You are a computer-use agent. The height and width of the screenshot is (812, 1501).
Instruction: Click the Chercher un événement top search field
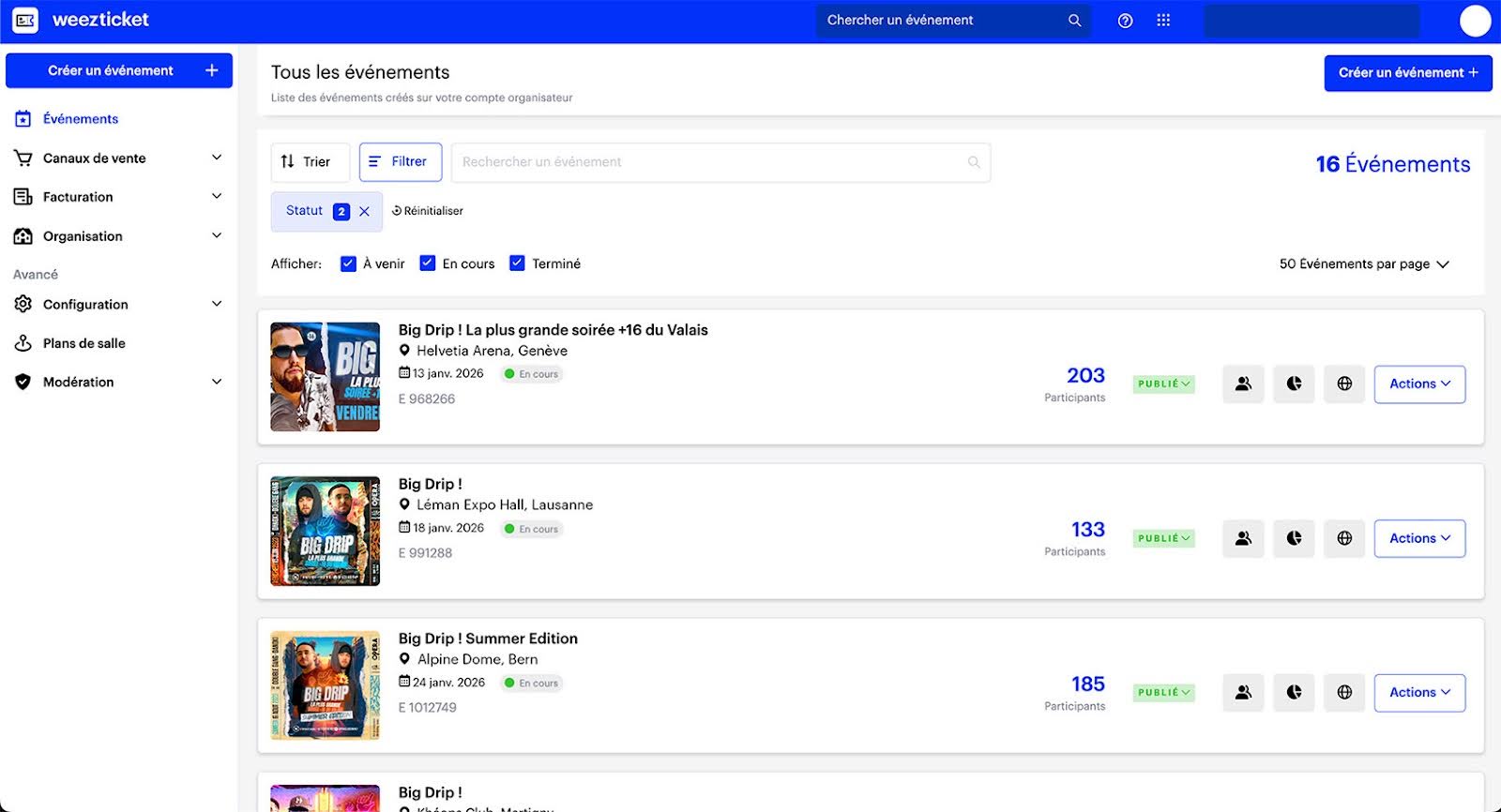point(953,21)
